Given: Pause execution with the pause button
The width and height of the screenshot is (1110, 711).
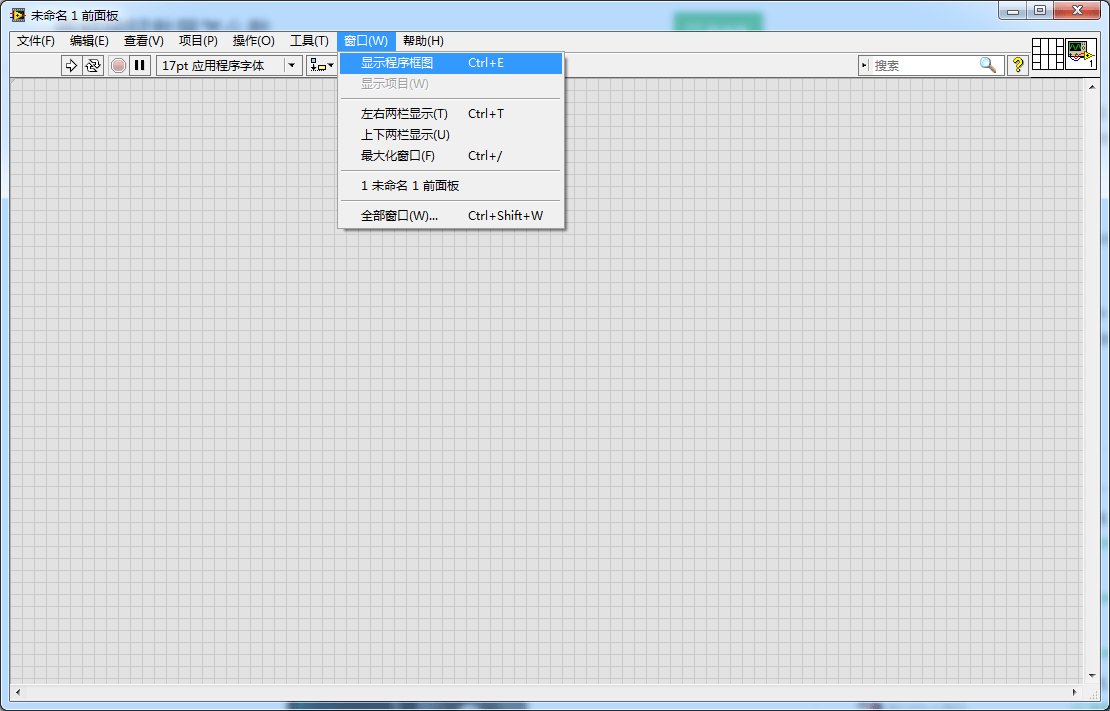Looking at the screenshot, I should click(140, 66).
